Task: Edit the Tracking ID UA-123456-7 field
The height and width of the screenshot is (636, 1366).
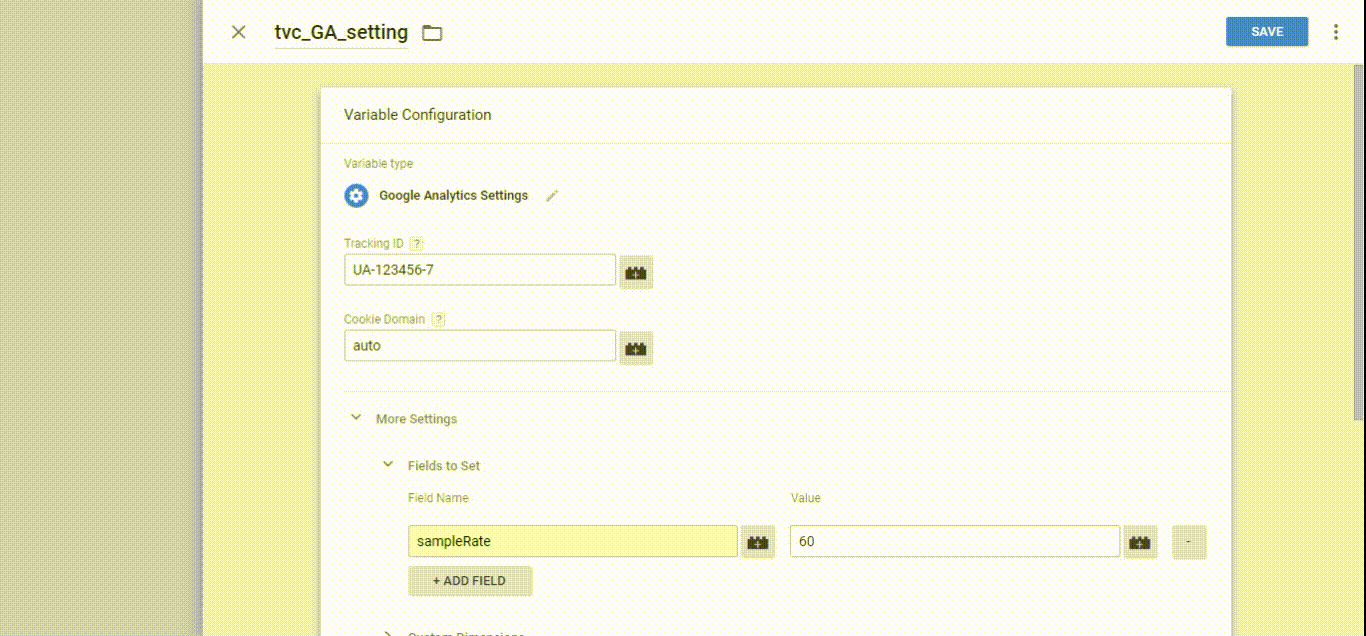Action: tap(480, 270)
